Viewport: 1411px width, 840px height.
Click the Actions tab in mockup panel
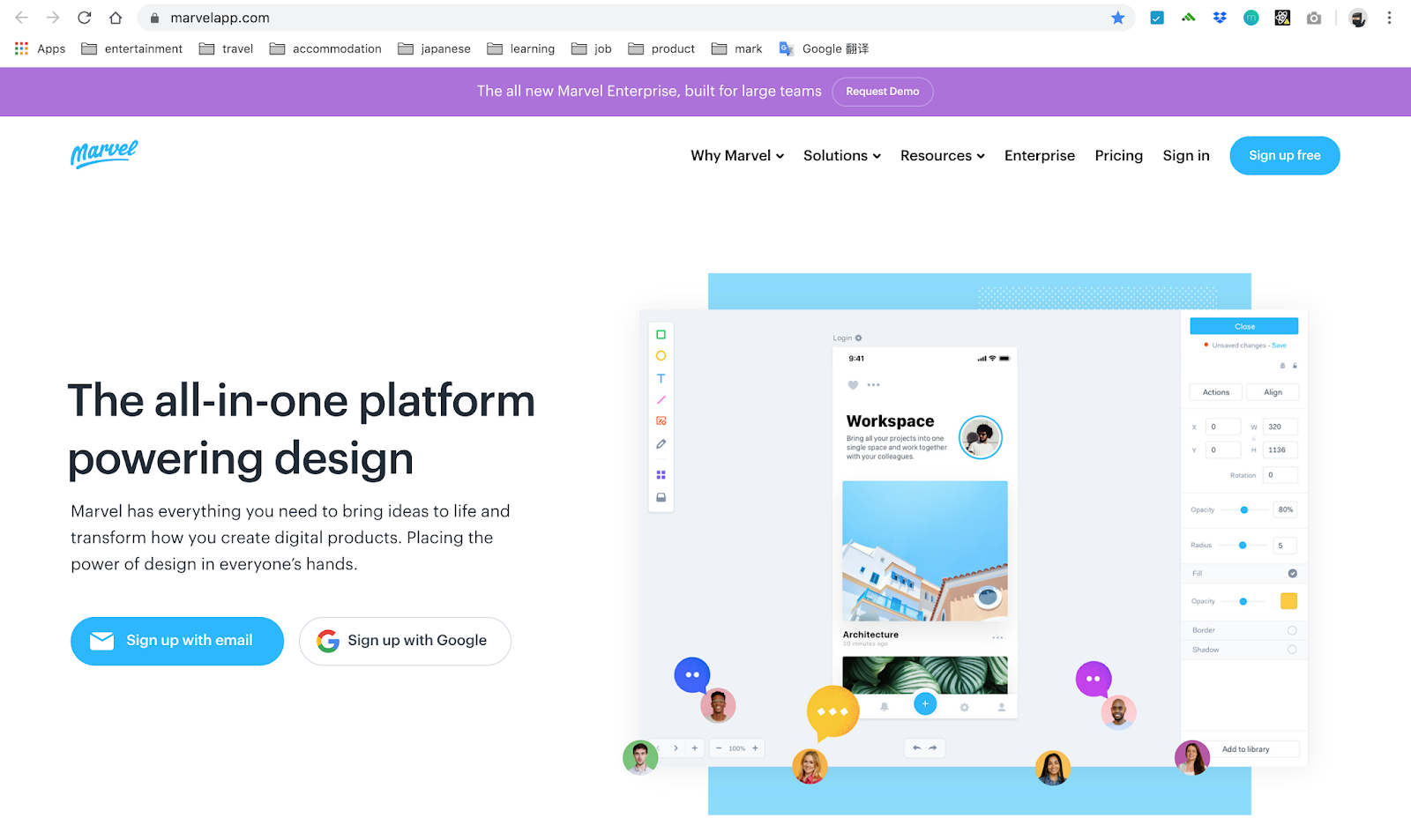coord(1216,392)
